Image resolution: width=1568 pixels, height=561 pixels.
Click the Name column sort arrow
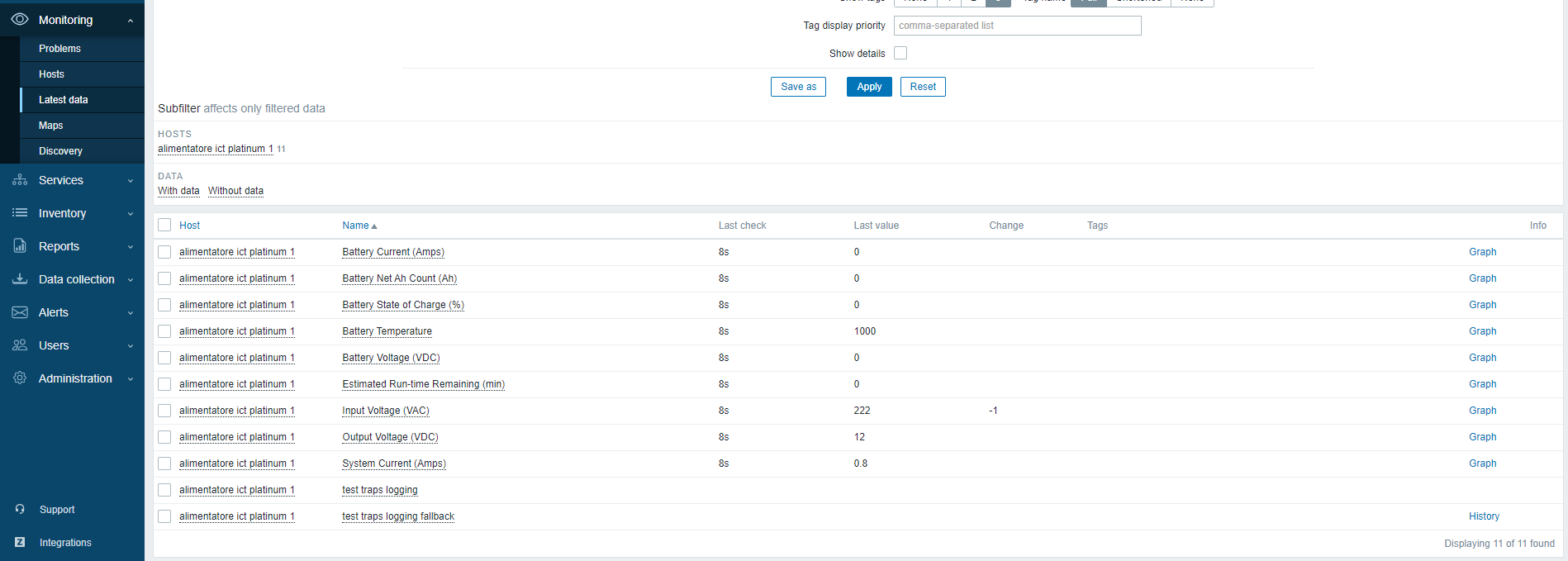(x=374, y=226)
